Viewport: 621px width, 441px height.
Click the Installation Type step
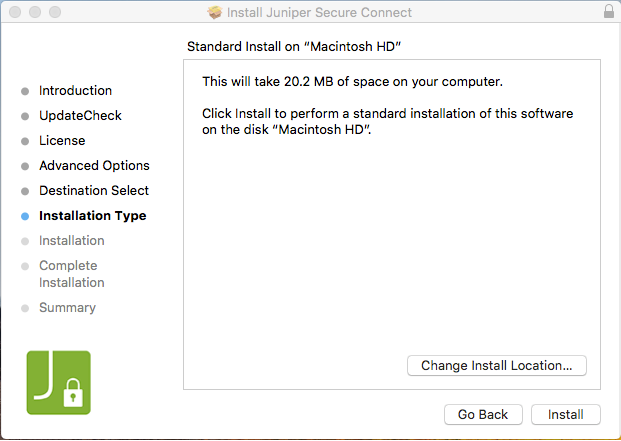pos(92,216)
